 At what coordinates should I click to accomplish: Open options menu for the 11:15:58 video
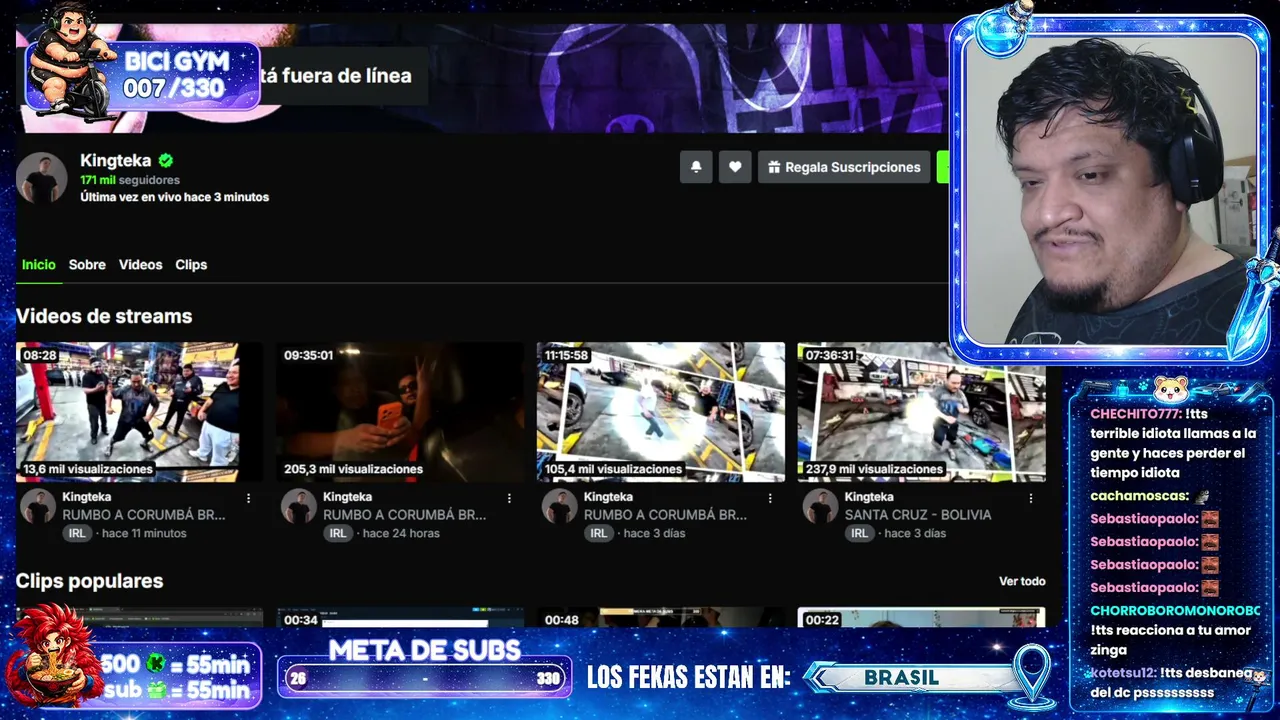[770, 498]
